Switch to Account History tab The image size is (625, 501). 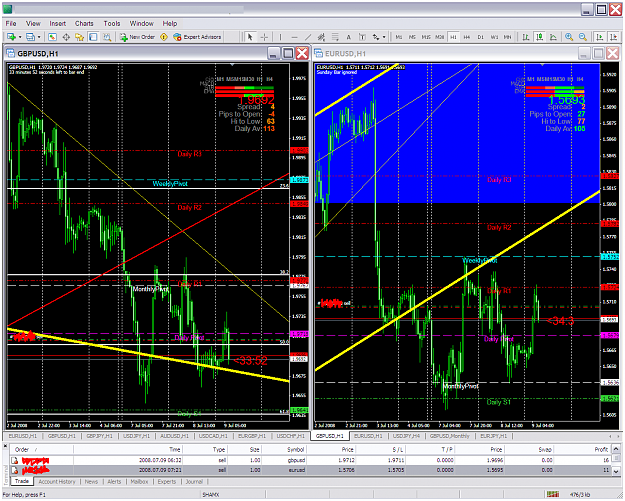57,482
